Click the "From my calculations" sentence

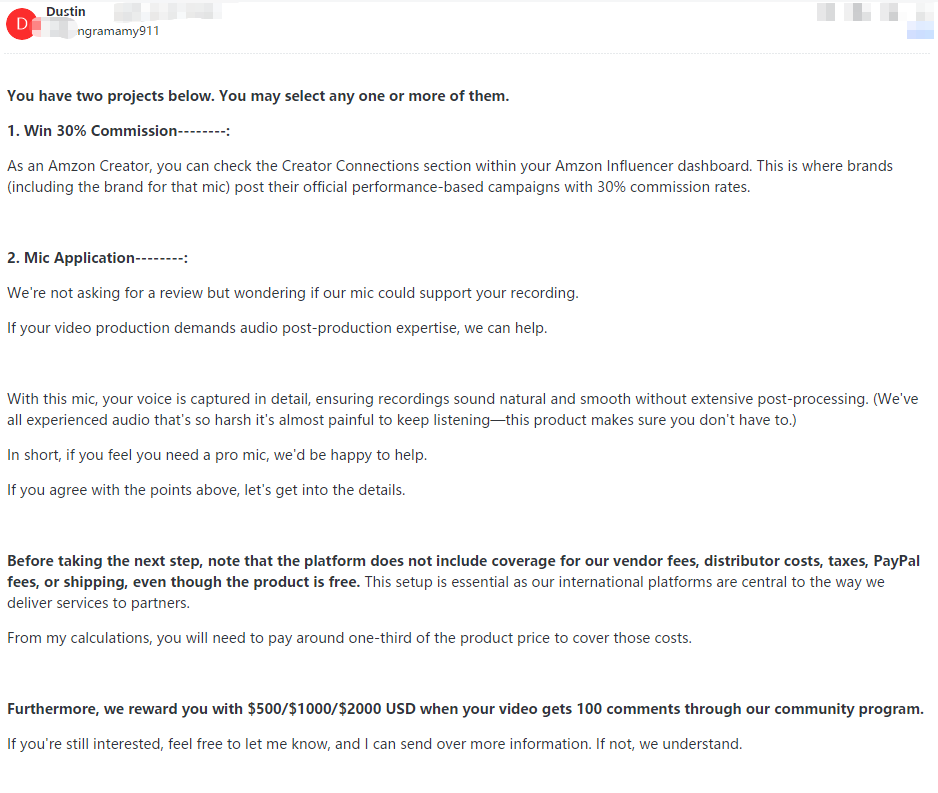349,637
